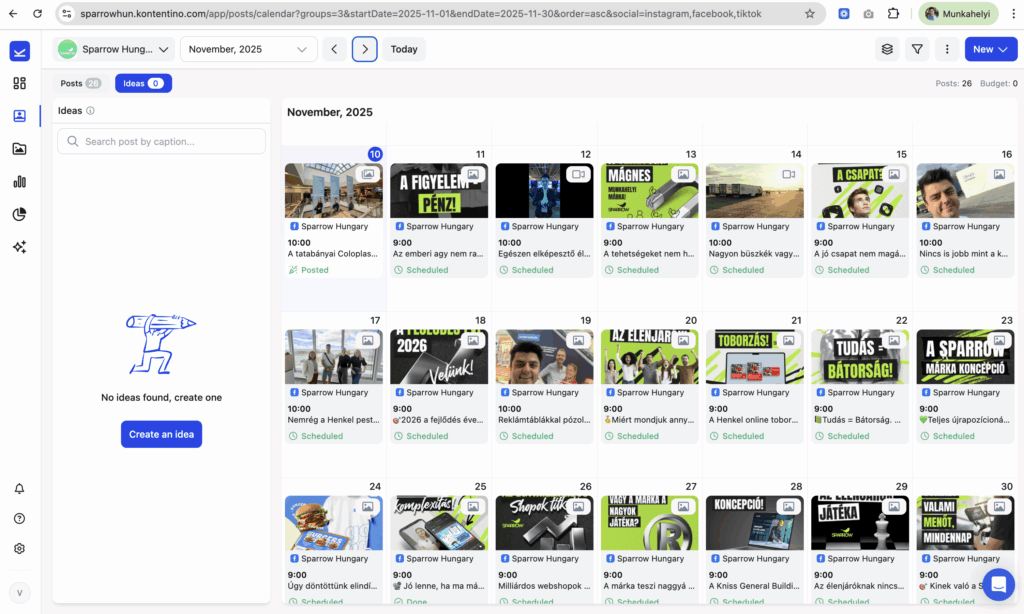Switch to the Posts tab

80,83
